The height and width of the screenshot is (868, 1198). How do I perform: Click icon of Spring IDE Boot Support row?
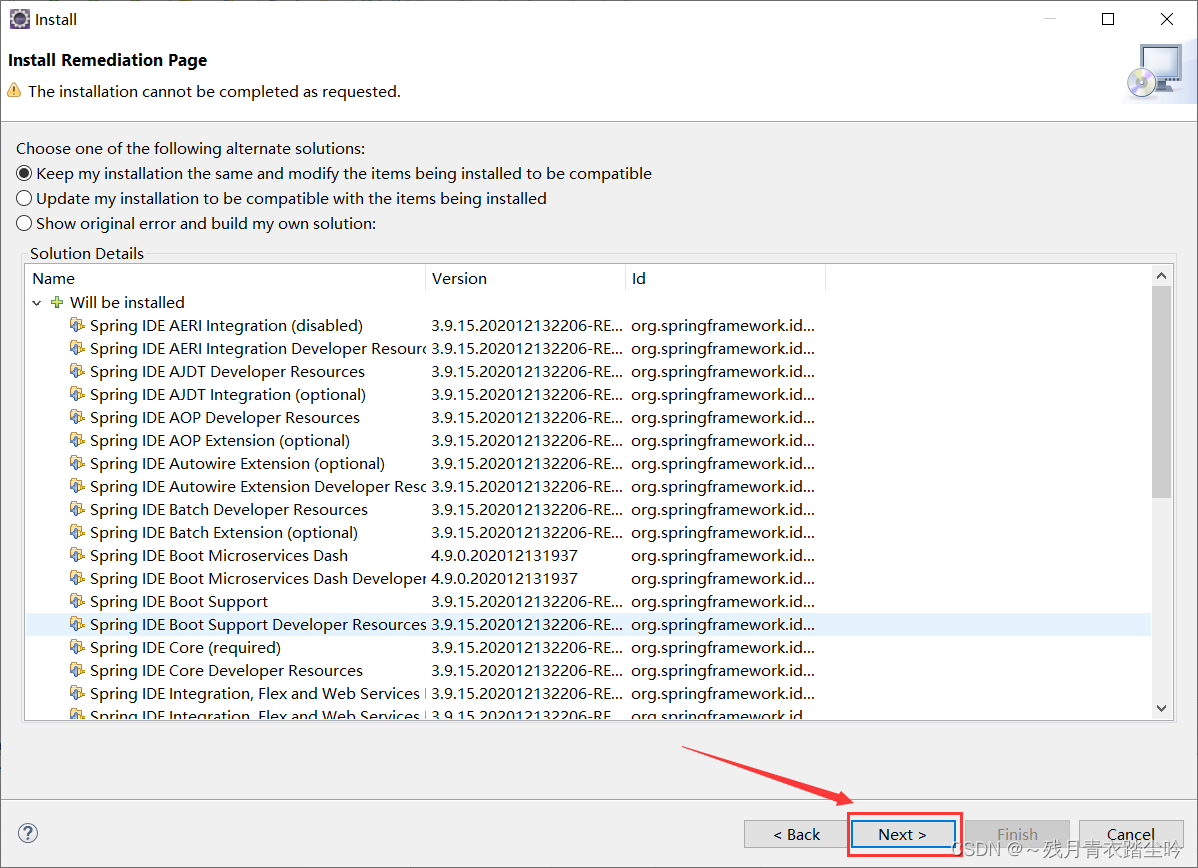(77, 601)
